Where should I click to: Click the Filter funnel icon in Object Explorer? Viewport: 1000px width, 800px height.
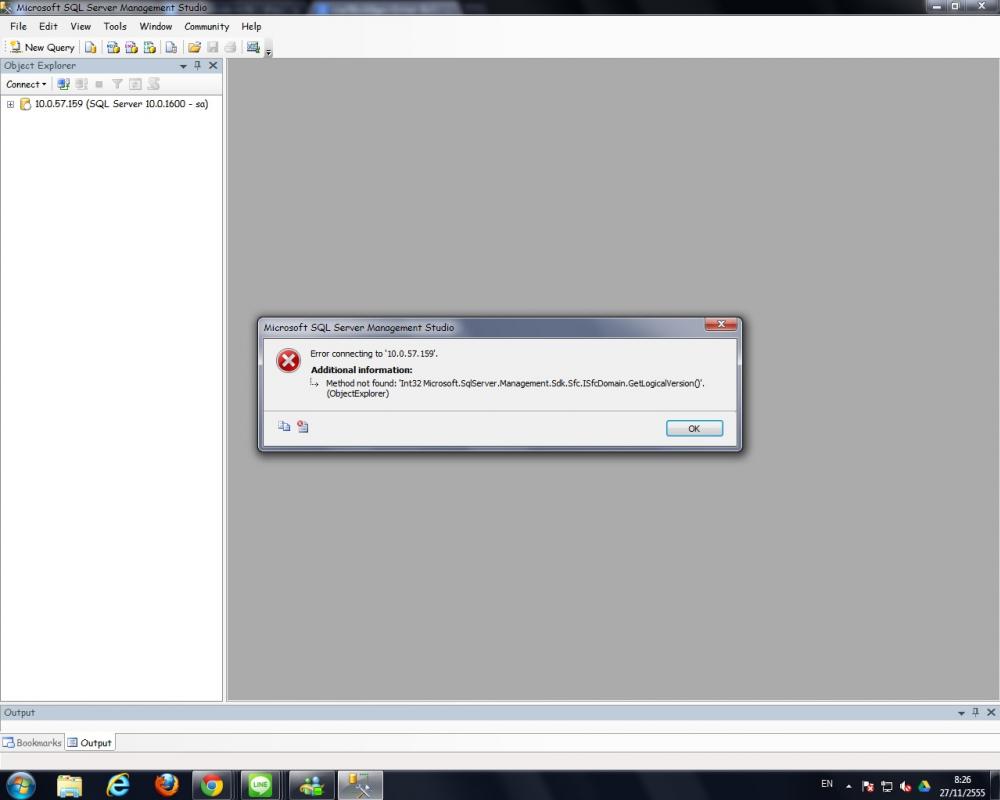pos(117,84)
